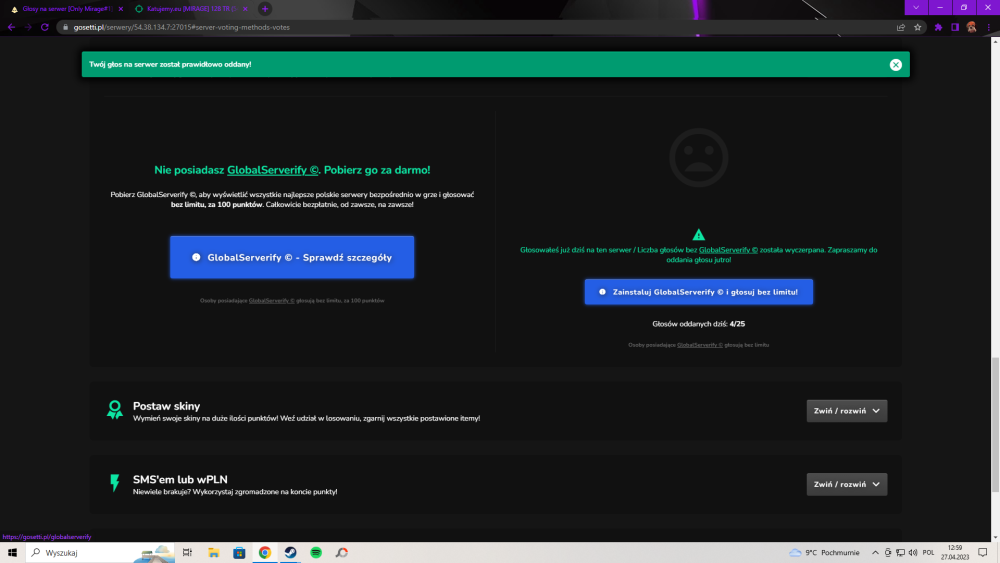
Task: Open File Explorer from taskbar
Action: (x=214, y=553)
